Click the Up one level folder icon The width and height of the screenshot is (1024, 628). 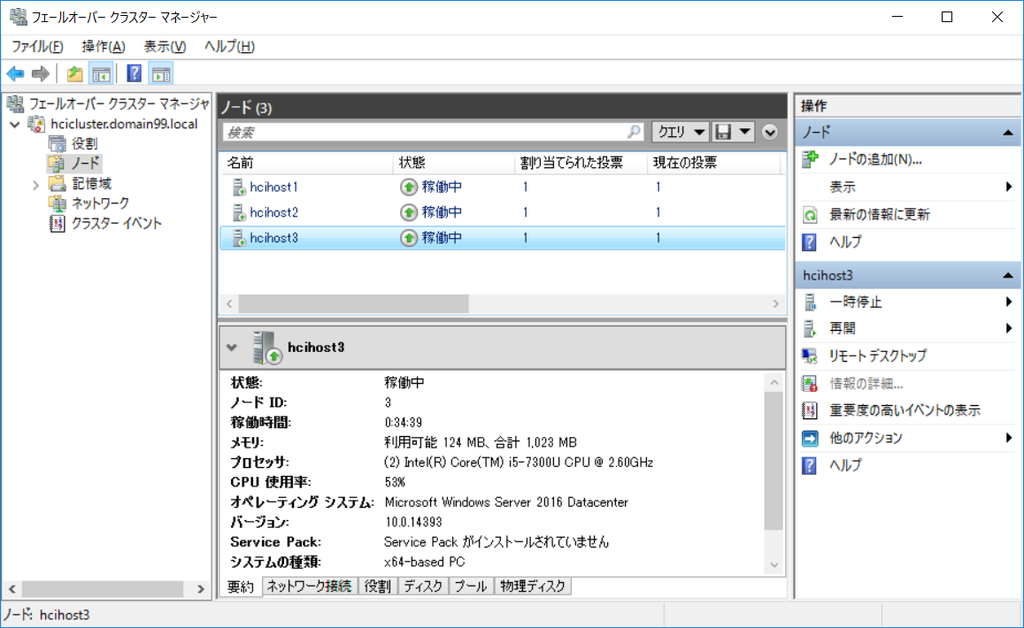point(74,74)
